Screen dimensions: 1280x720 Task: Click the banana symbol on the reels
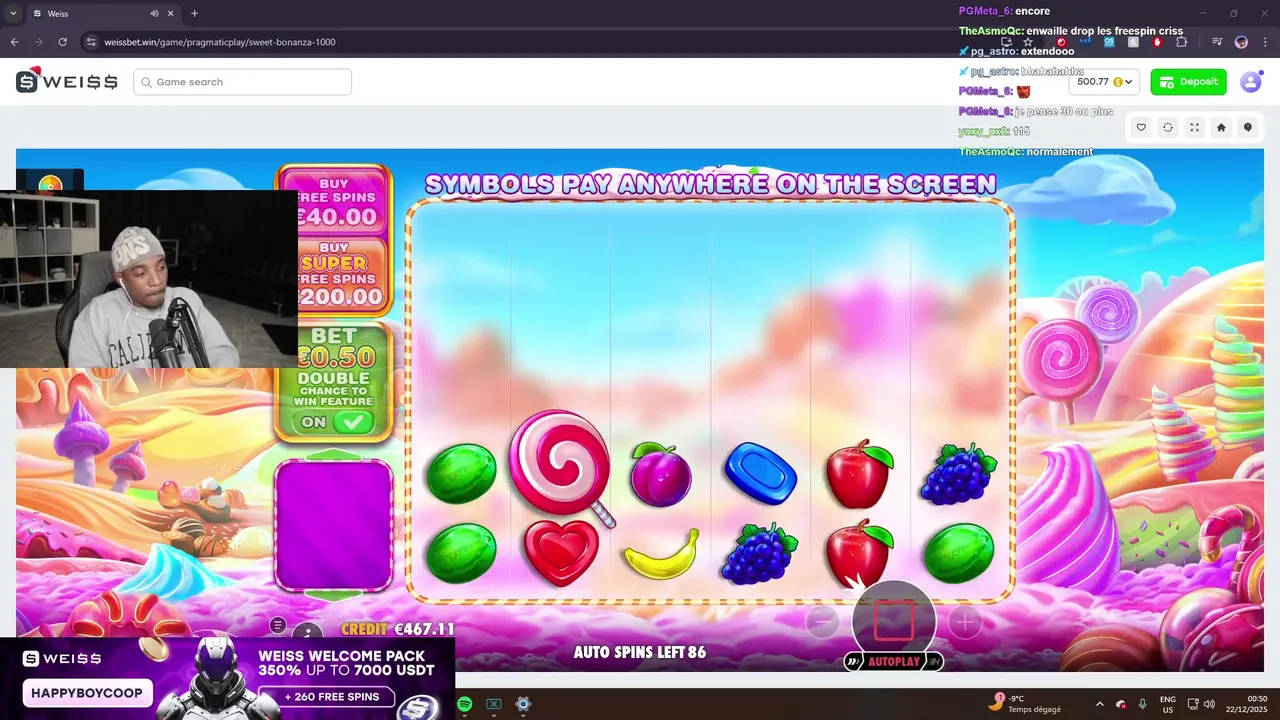pos(661,554)
